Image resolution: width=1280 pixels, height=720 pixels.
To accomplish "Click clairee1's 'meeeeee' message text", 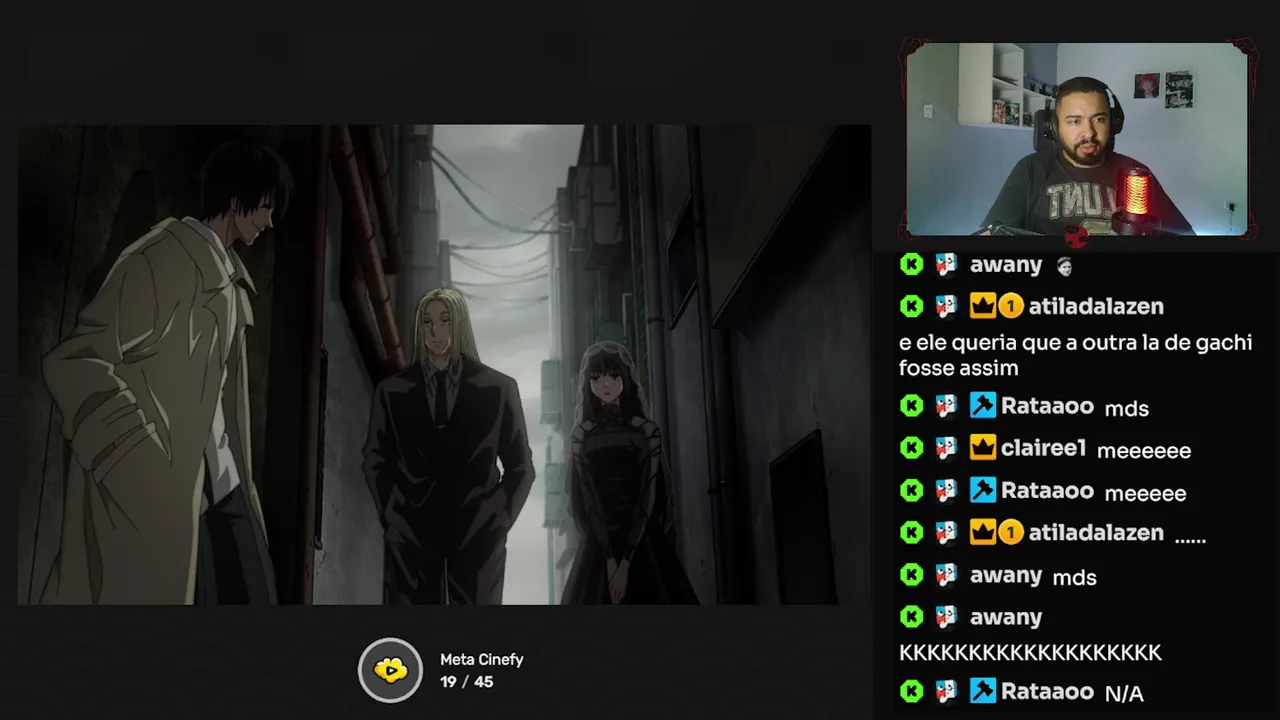I will click(x=1144, y=451).
